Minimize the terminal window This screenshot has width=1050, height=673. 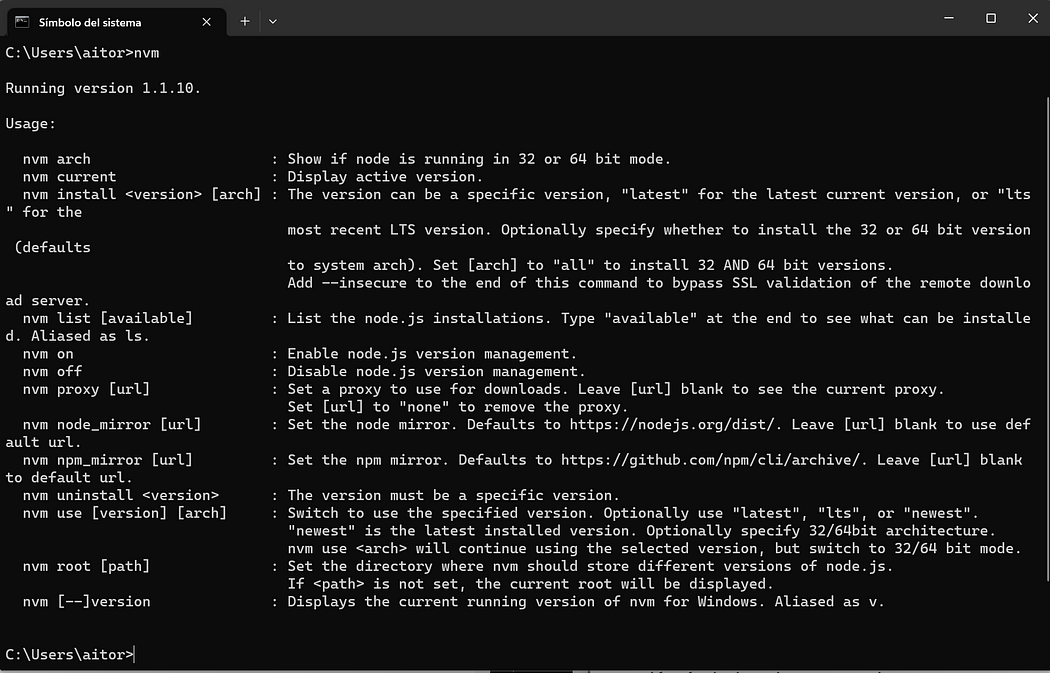(x=949, y=18)
